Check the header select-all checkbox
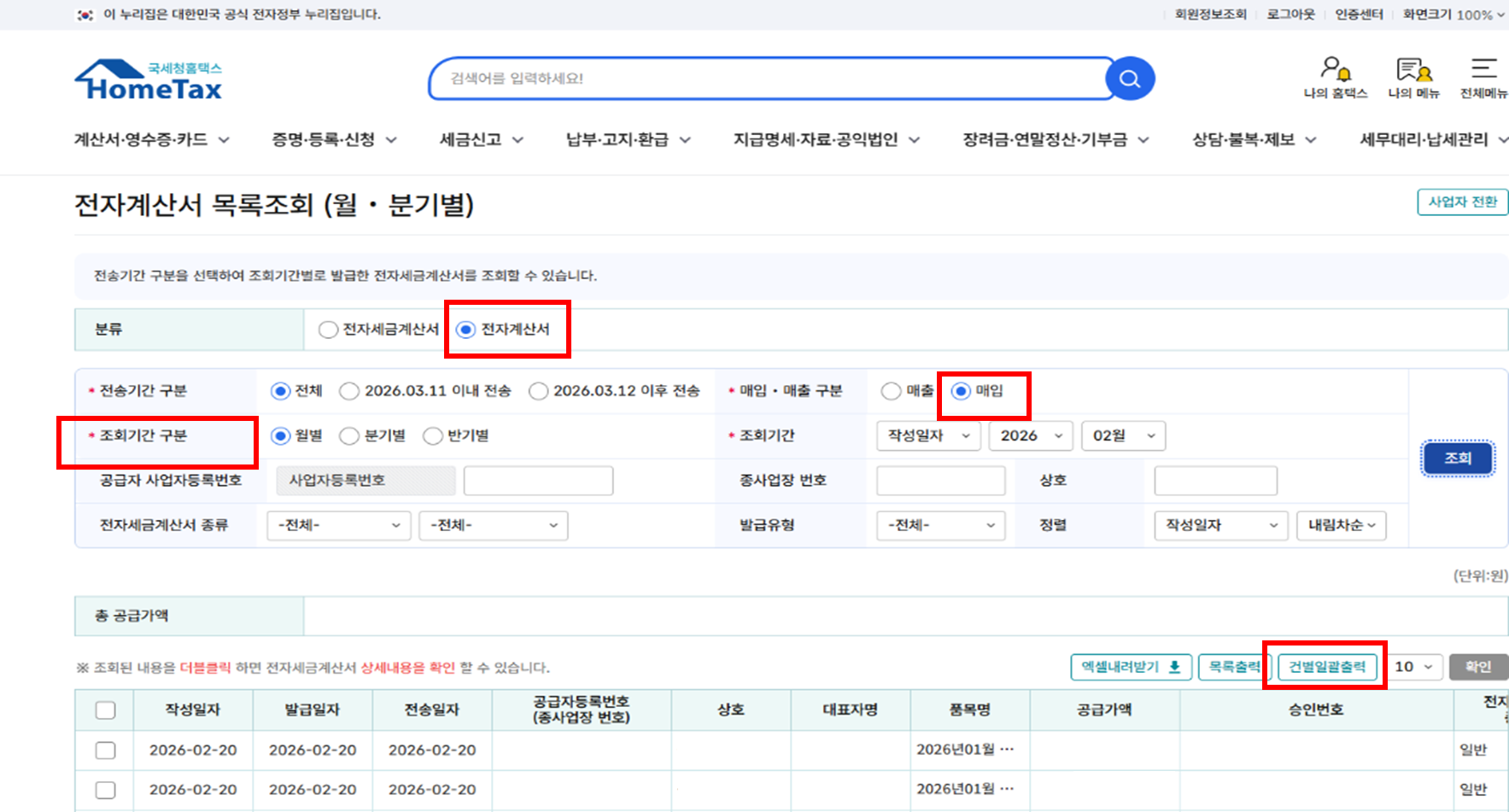Screen dimensions: 1509x812 [106, 710]
